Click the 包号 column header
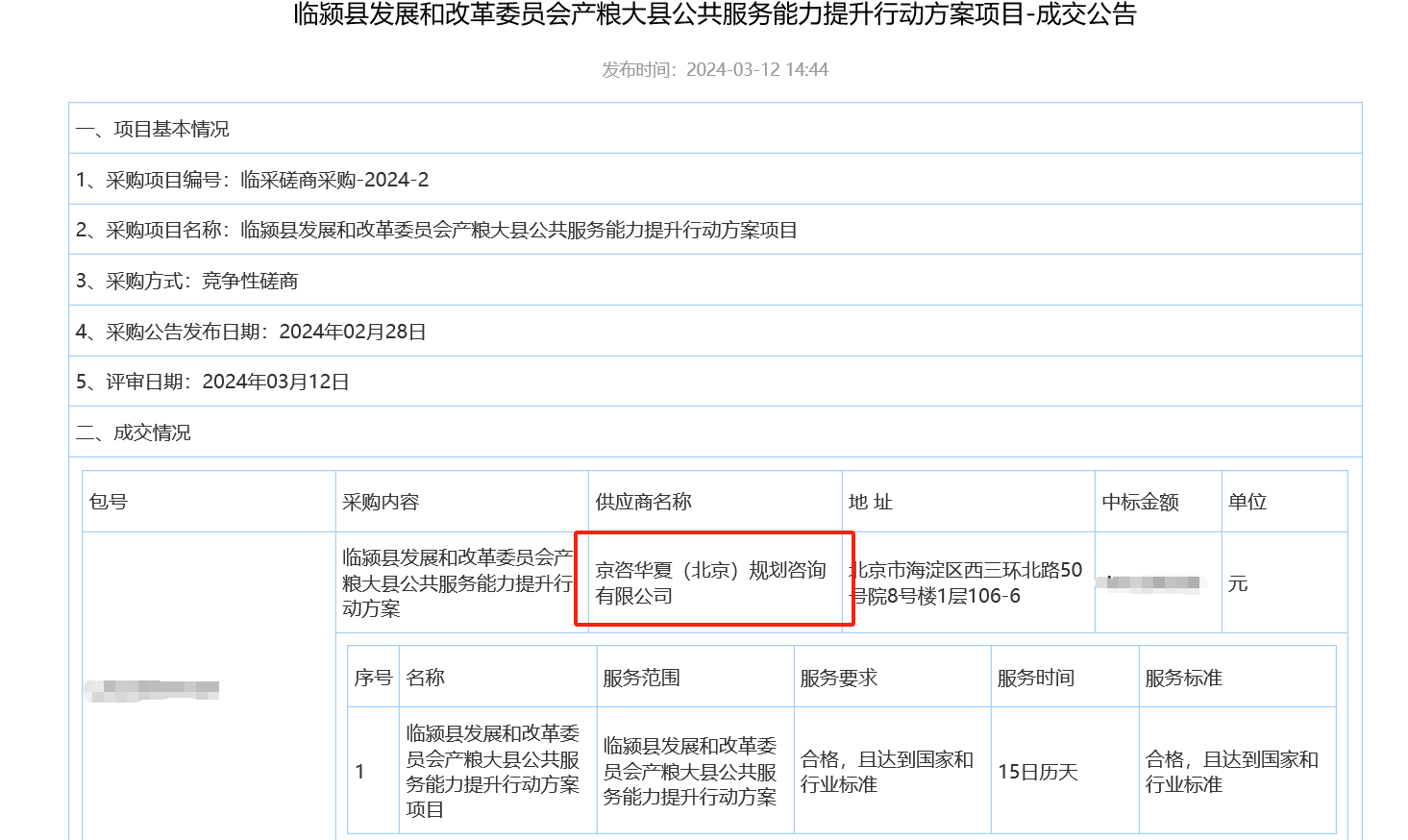 [209, 502]
